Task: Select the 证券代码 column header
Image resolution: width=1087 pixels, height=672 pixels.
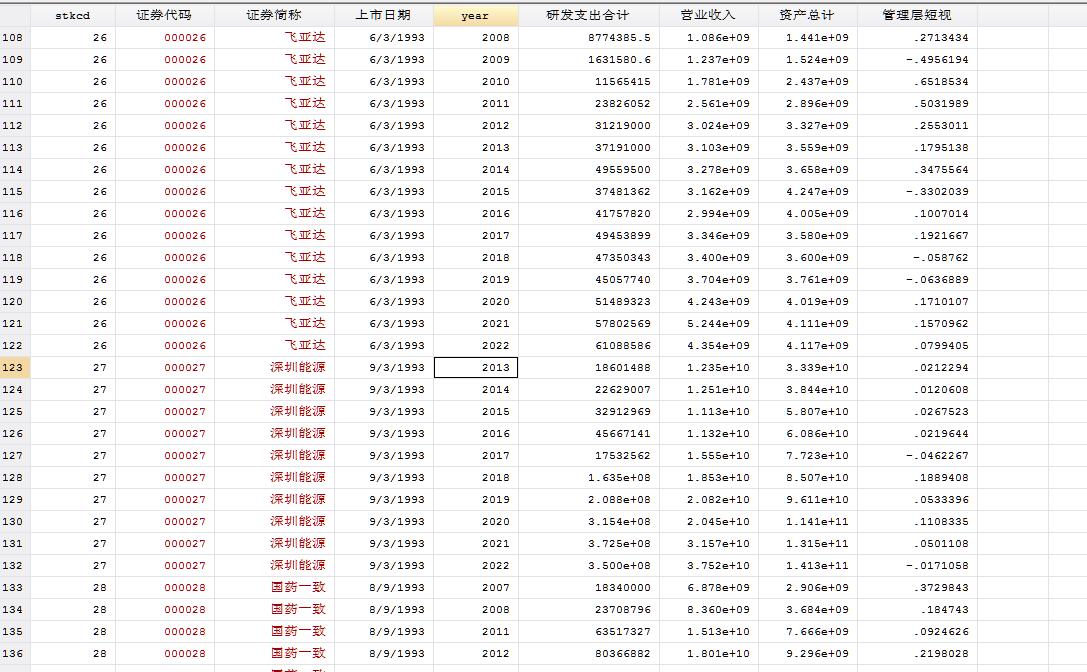Action: click(x=164, y=15)
